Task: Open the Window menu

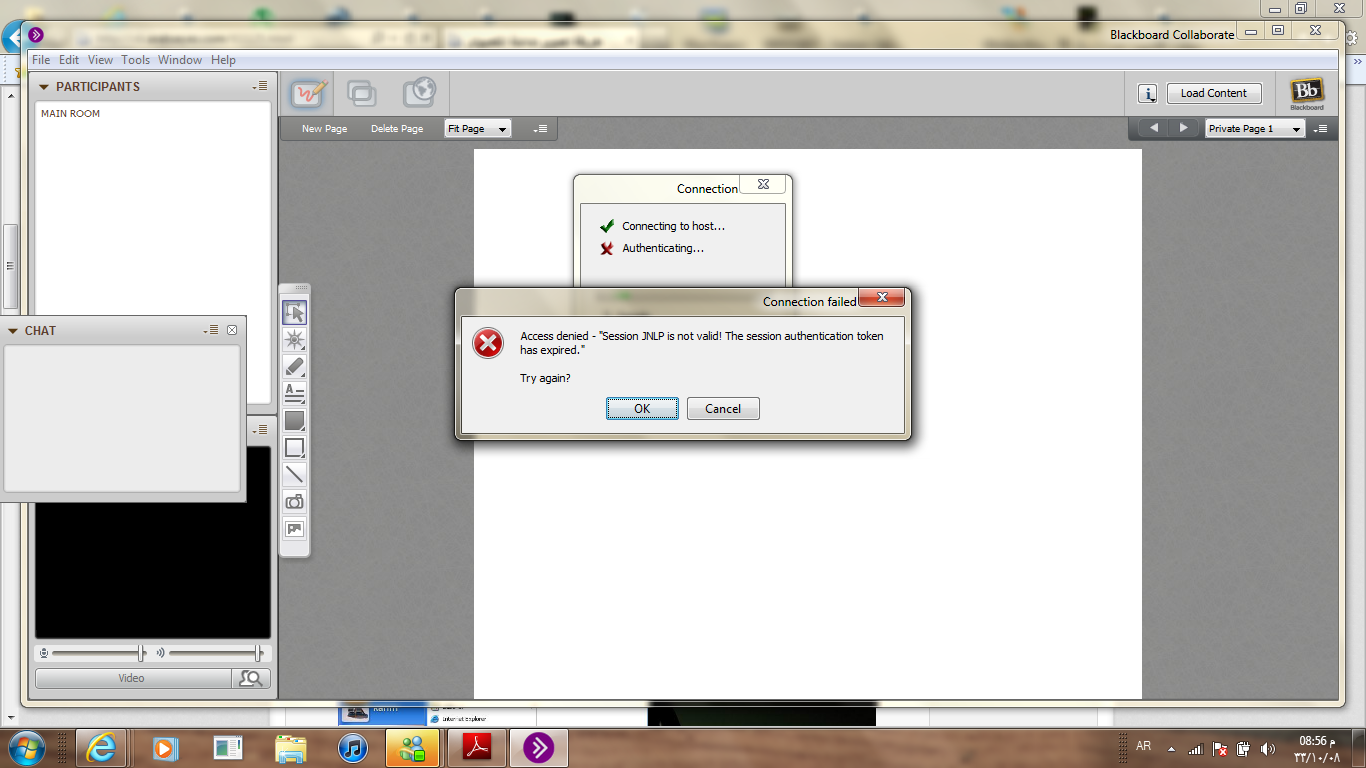Action: point(180,60)
